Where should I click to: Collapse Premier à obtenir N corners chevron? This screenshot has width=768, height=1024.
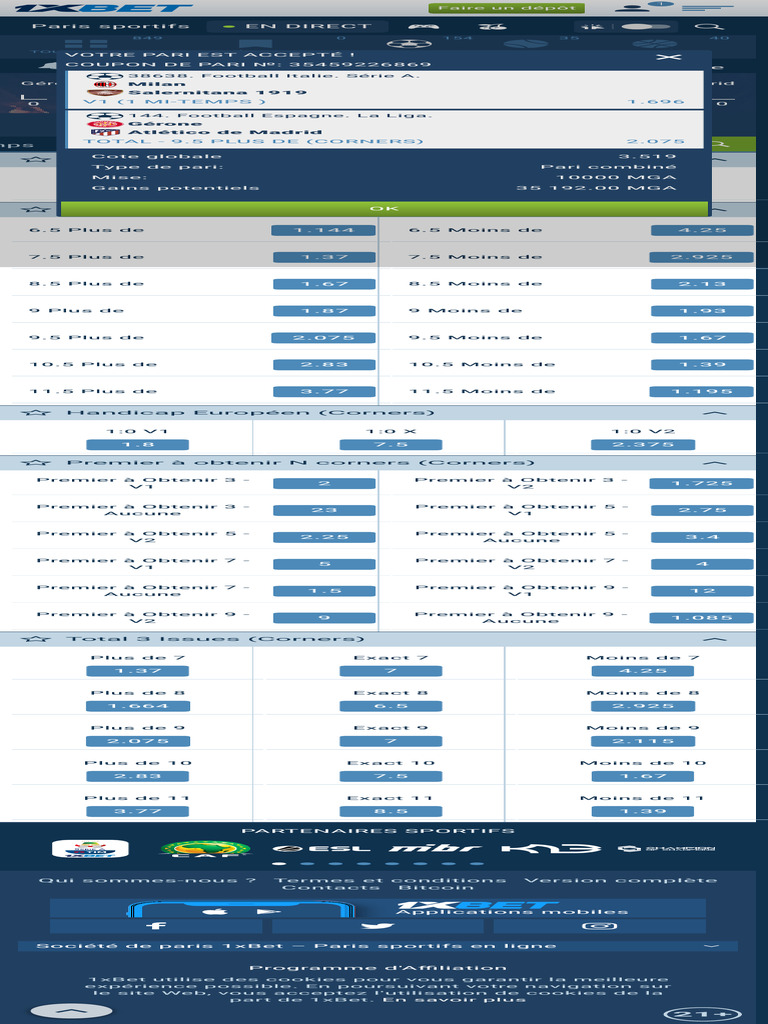[x=715, y=462]
